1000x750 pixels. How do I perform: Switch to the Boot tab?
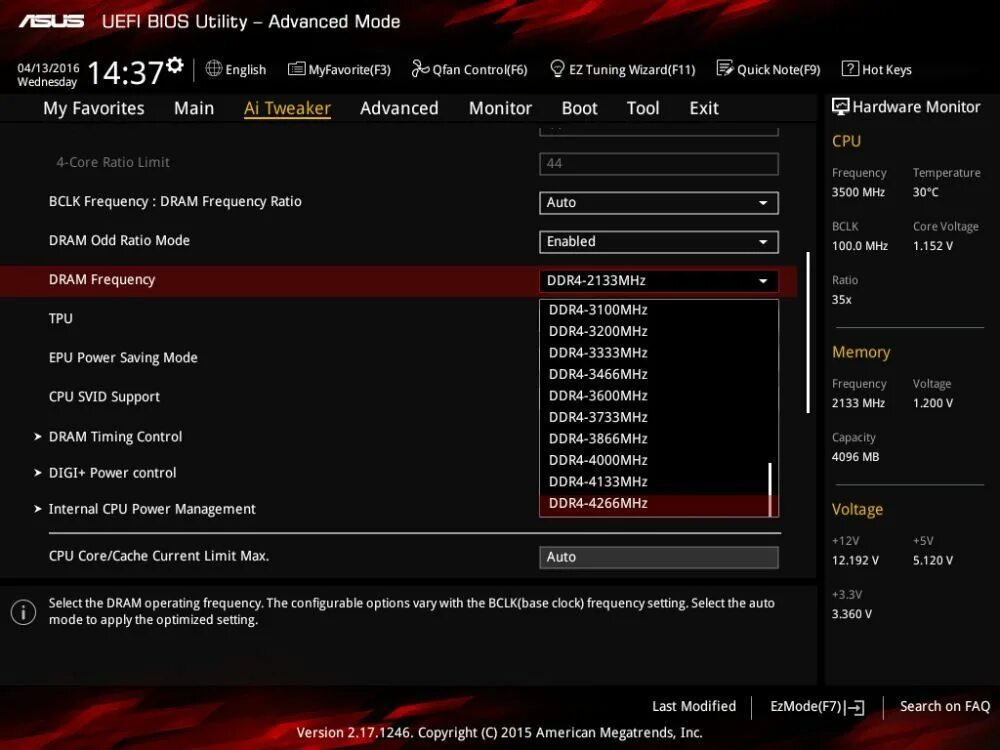point(579,108)
